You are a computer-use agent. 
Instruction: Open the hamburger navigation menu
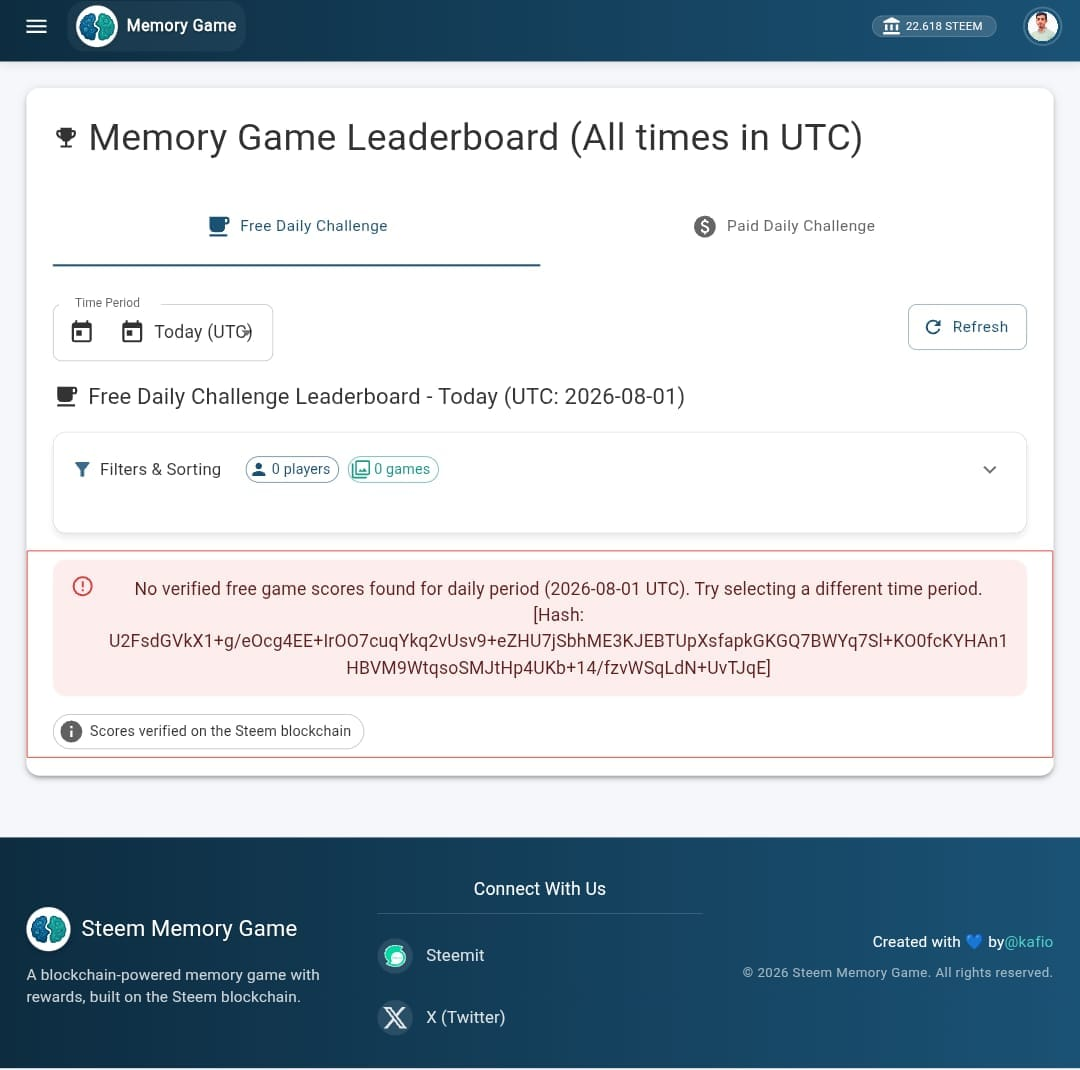pos(37,26)
